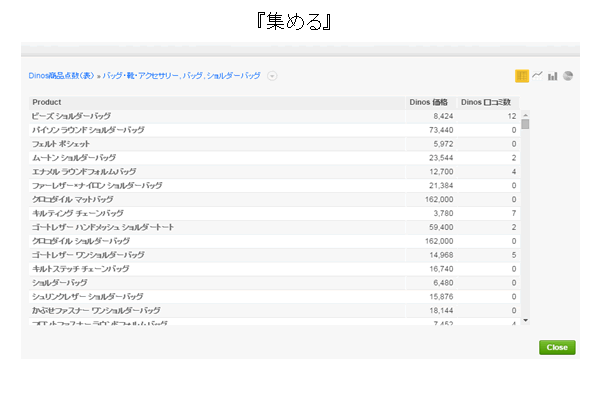Sort by Dinos 口コミ数 column header
Image resolution: width=600 pixels, height=400 pixels.
coord(486,102)
